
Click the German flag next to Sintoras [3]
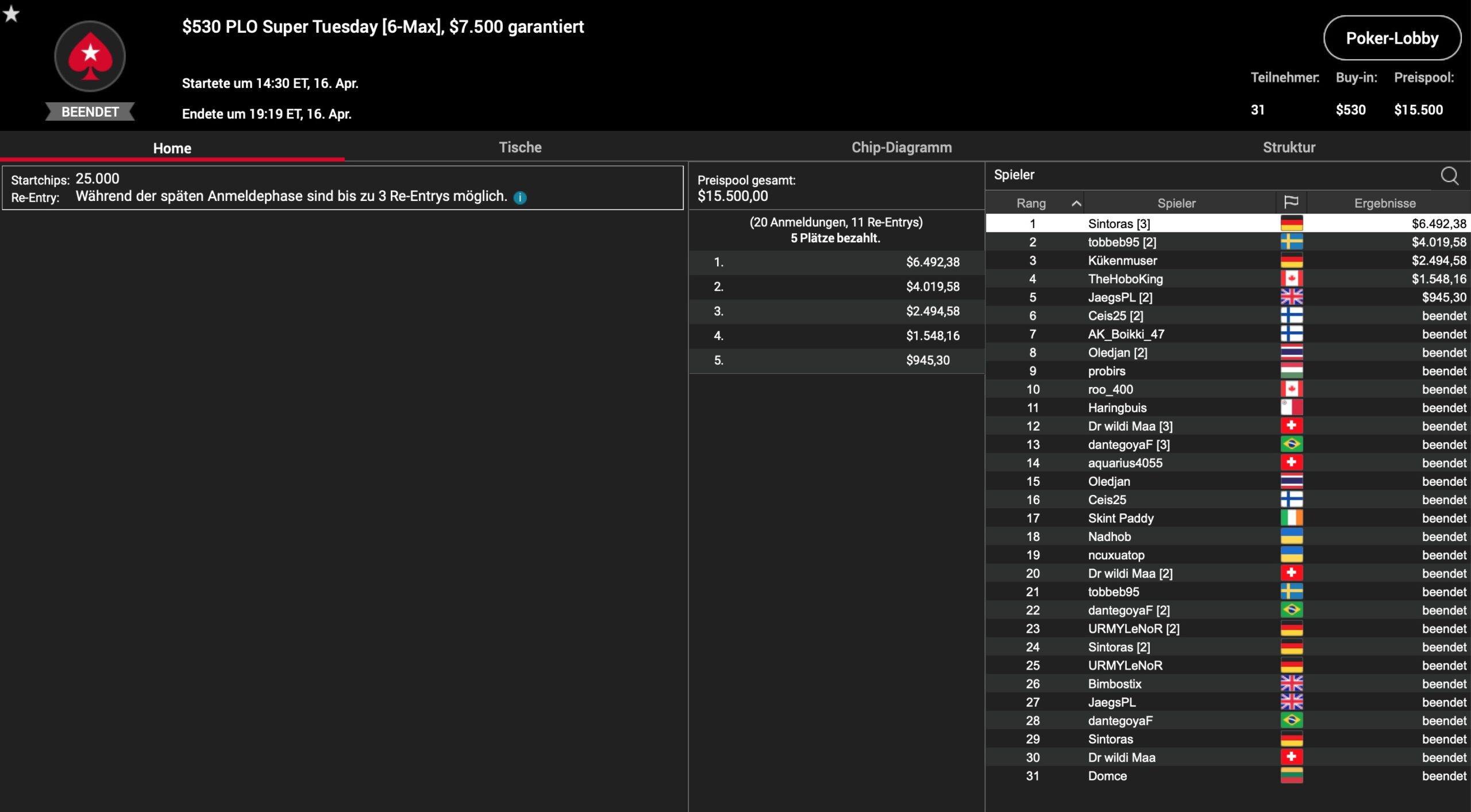1291,223
